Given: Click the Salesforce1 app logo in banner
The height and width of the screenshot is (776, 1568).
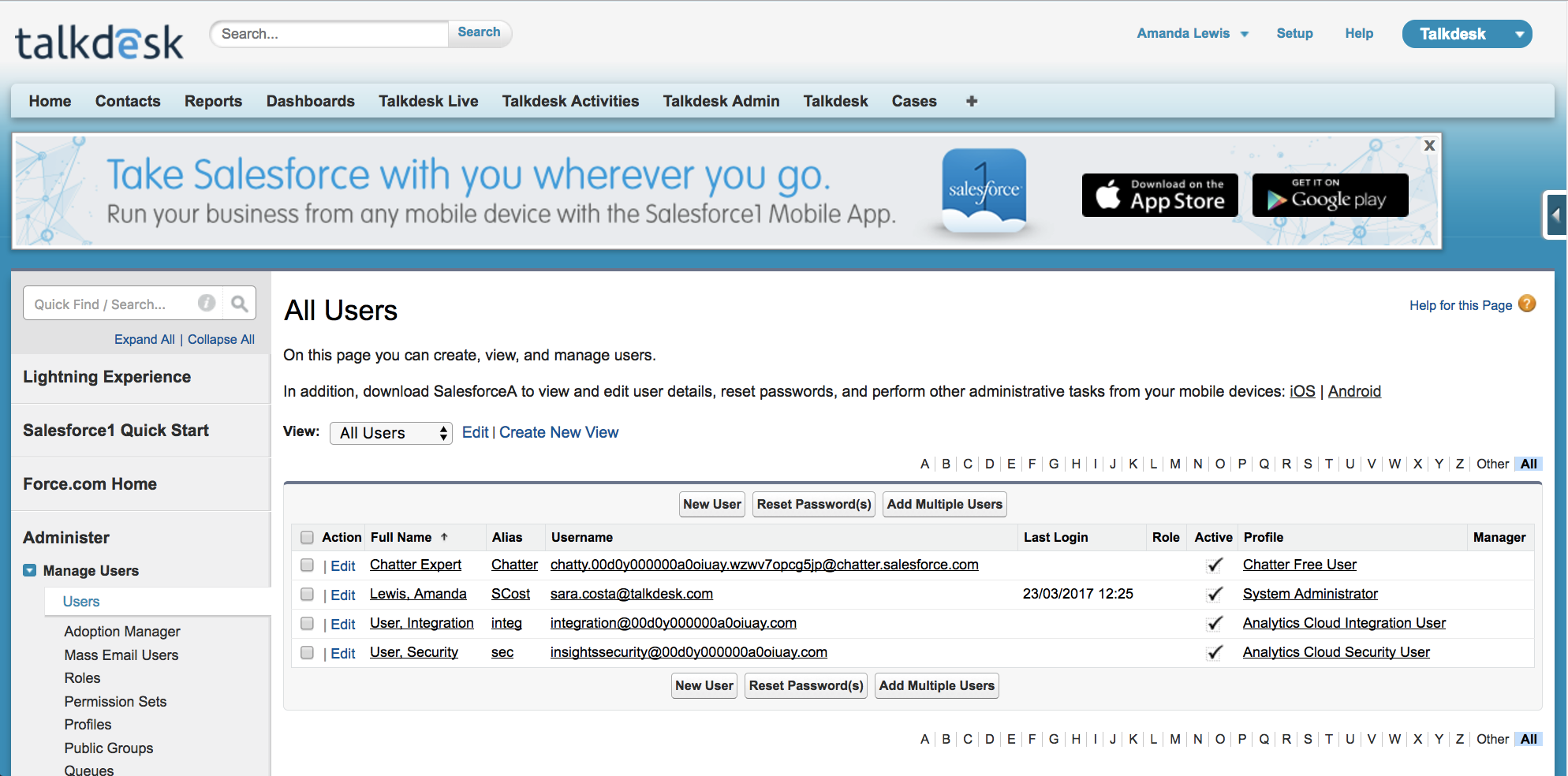Looking at the screenshot, I should click(984, 191).
